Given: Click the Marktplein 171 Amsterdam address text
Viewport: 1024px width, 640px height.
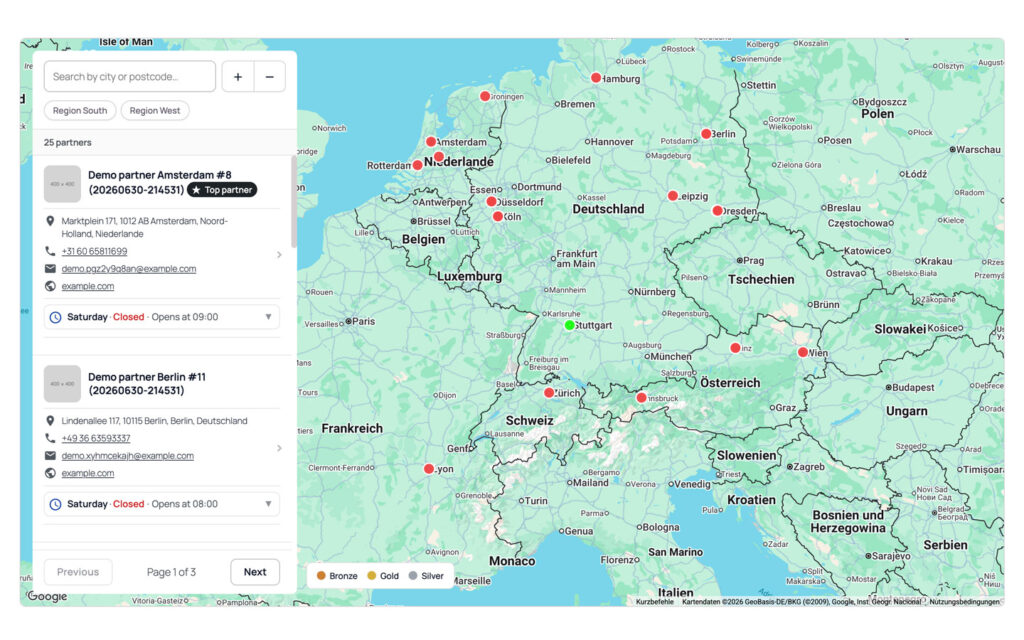Looking at the screenshot, I should (144, 227).
